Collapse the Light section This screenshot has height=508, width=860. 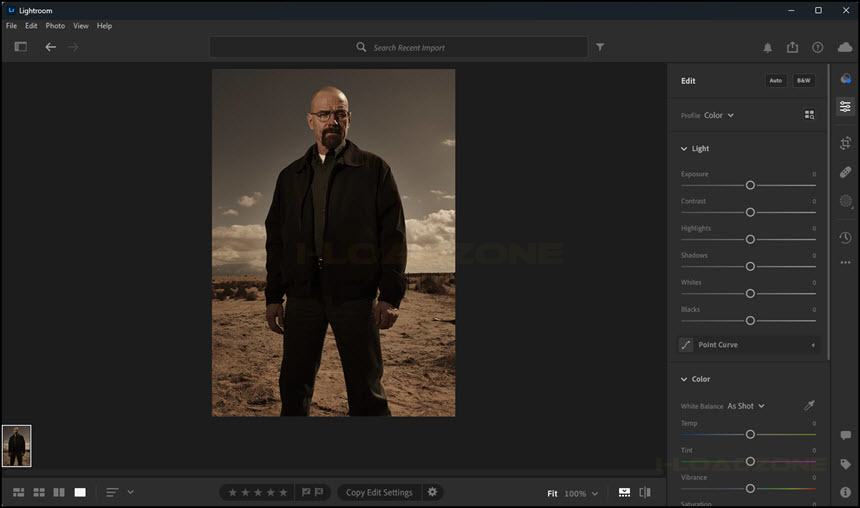click(684, 149)
